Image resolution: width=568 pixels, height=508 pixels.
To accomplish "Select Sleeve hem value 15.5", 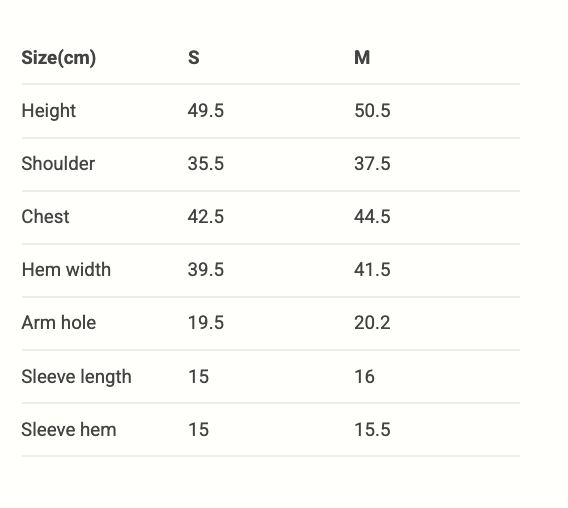I will click(372, 429).
